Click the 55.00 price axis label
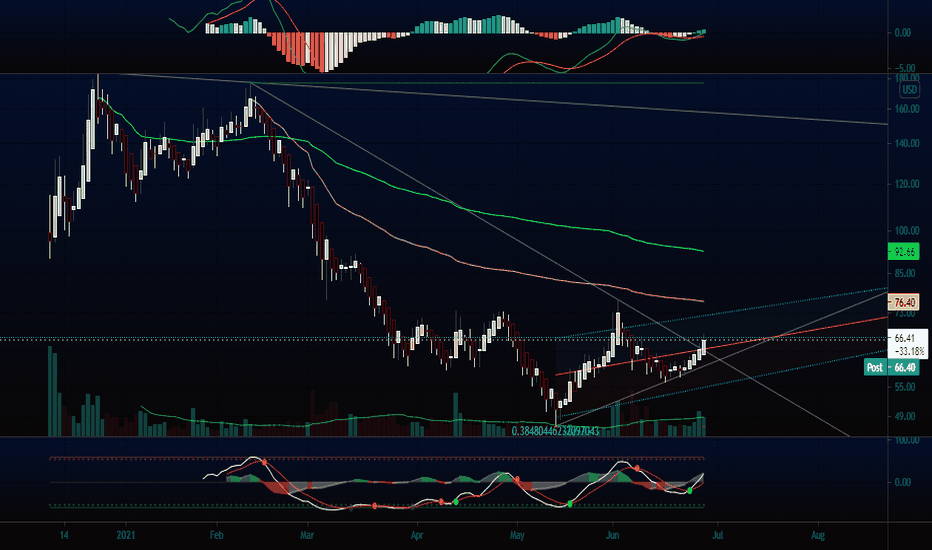This screenshot has width=932, height=550. pos(905,386)
